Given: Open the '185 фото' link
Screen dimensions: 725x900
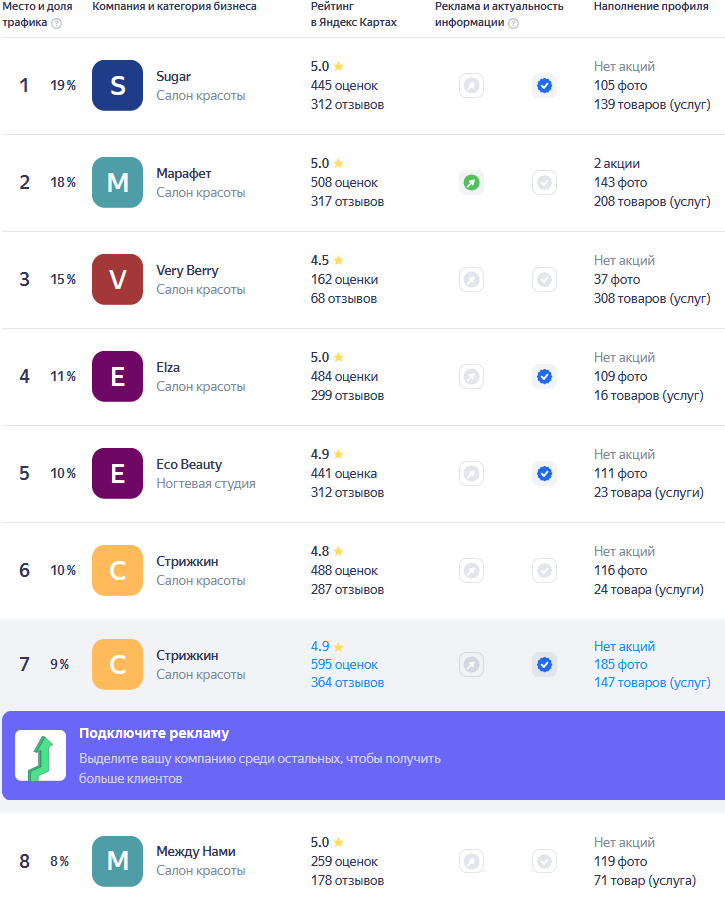Looking at the screenshot, I should 621,665.
